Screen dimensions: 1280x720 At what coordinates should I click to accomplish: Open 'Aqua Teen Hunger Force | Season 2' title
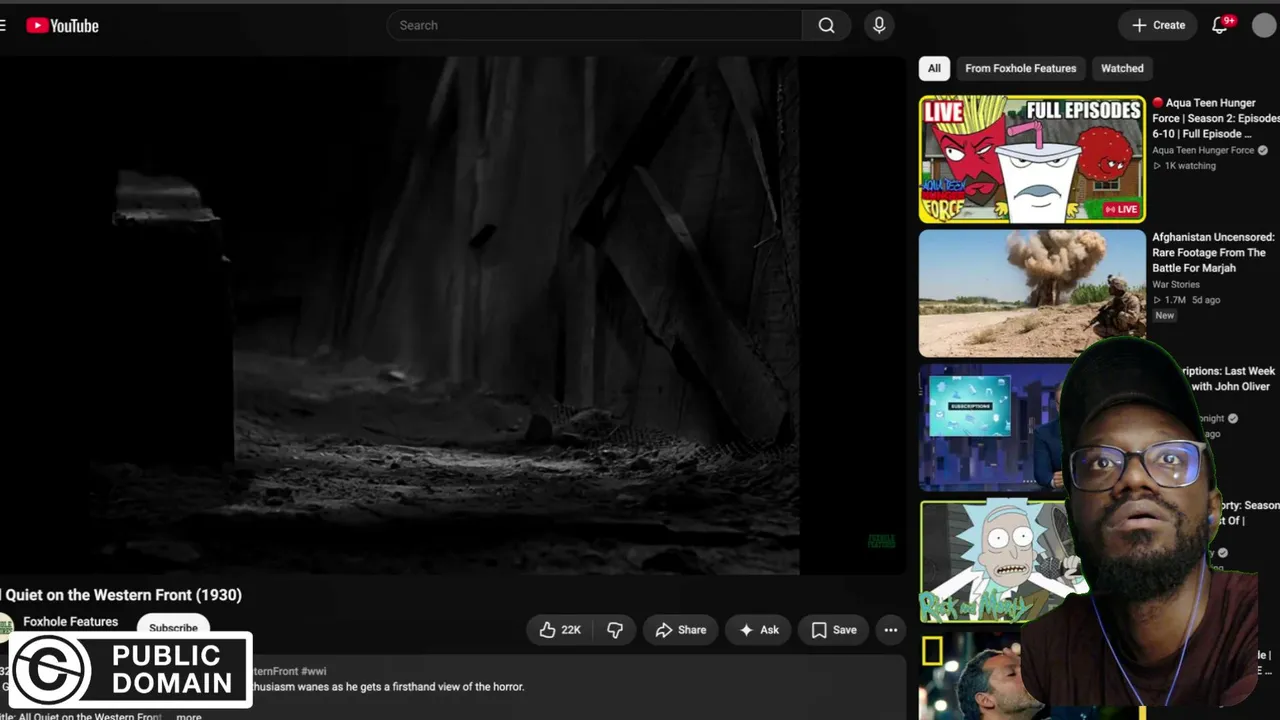(1215, 118)
